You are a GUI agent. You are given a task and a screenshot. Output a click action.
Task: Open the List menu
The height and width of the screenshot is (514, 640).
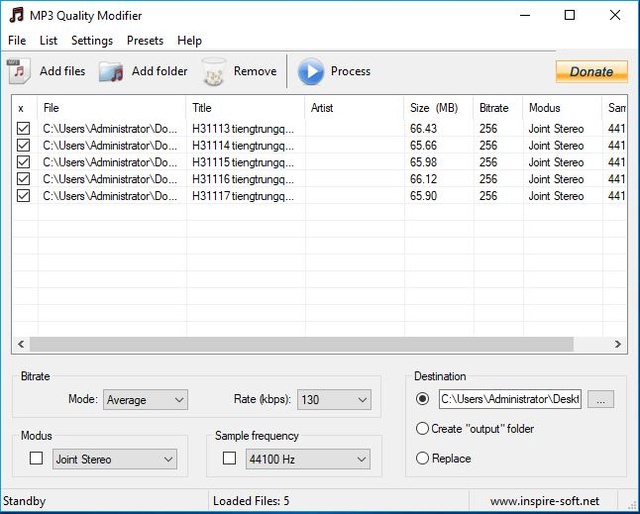point(49,40)
